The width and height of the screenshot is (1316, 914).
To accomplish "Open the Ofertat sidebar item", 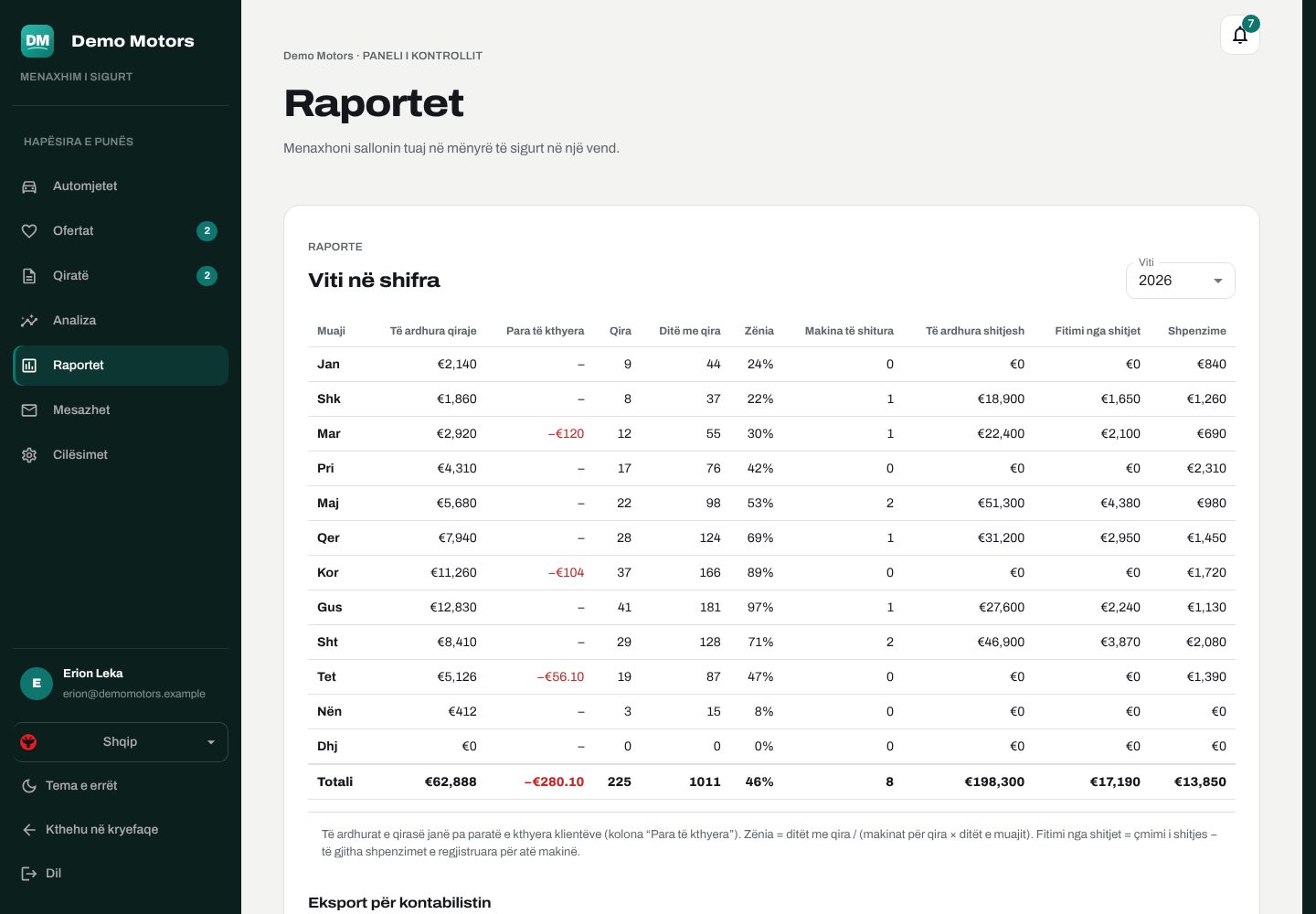I will (121, 231).
